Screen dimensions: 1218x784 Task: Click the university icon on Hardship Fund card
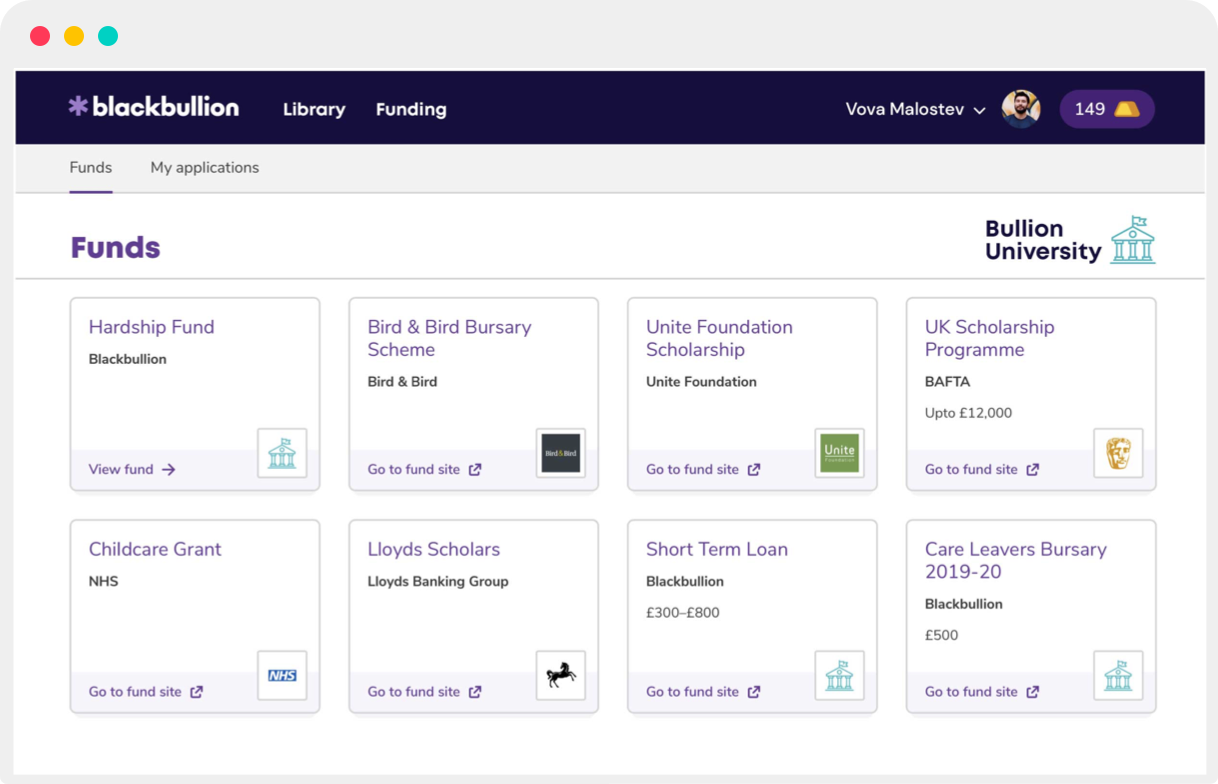pos(281,452)
